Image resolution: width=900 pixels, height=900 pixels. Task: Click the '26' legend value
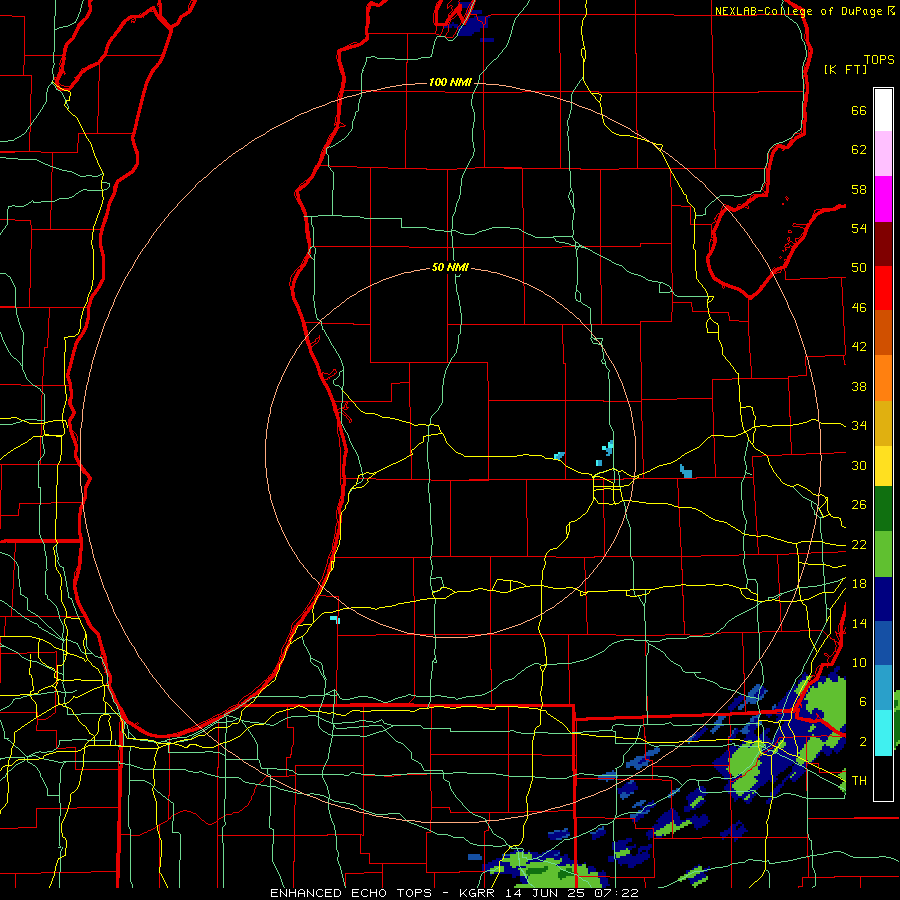(859, 505)
